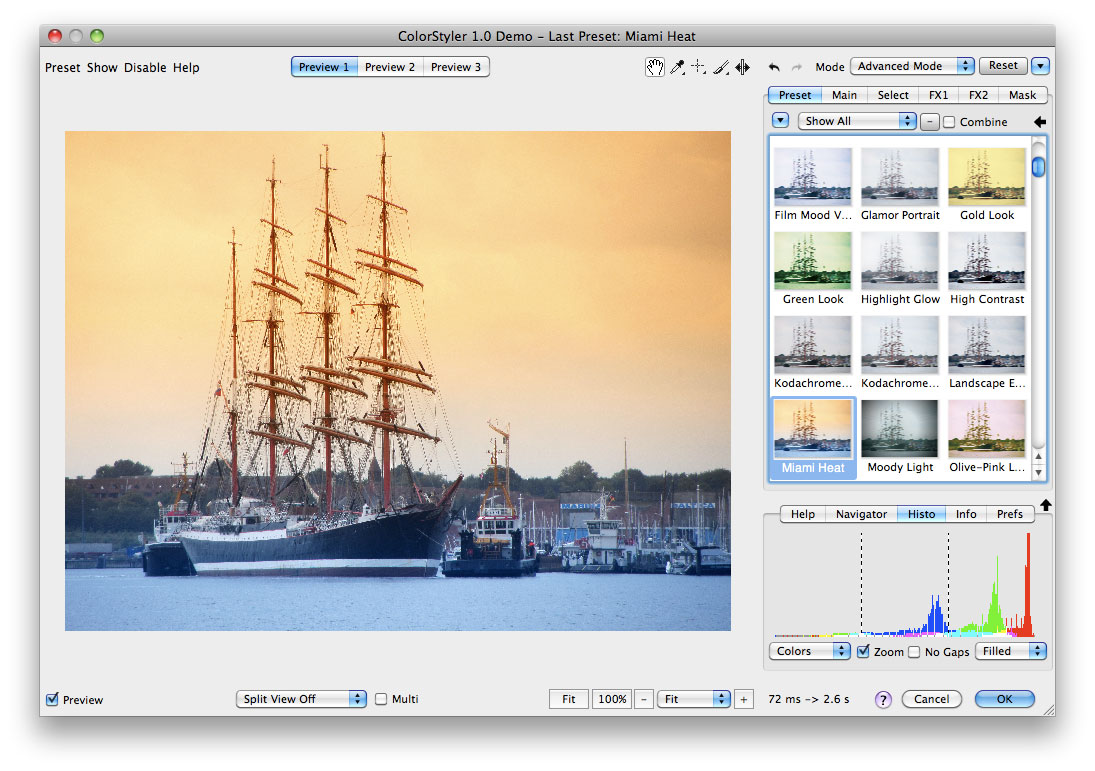Select the Film Mood preset thumbnail

[x=813, y=176]
